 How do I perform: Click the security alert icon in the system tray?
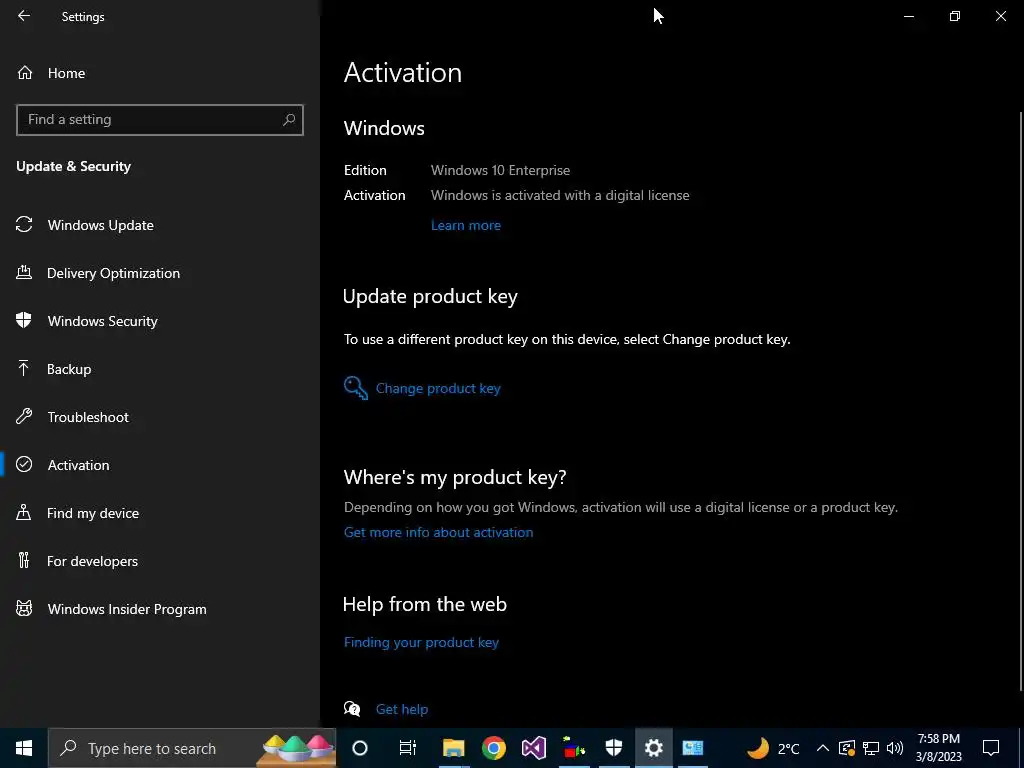[846, 748]
